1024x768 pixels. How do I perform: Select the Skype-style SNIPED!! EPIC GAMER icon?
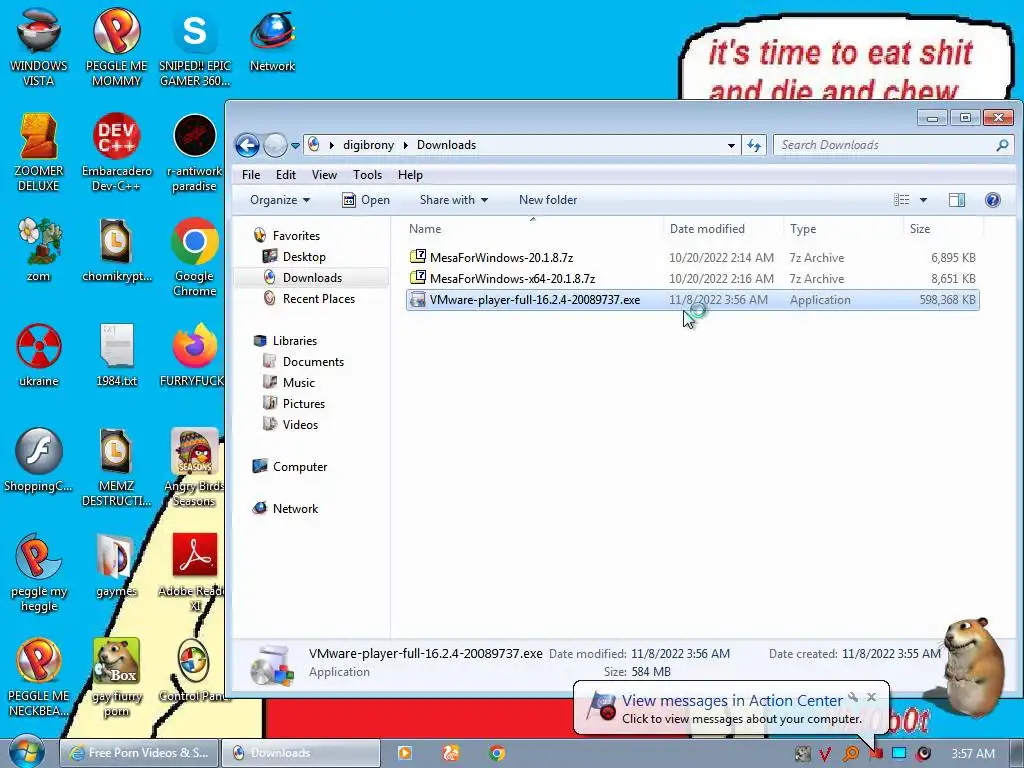point(195,47)
